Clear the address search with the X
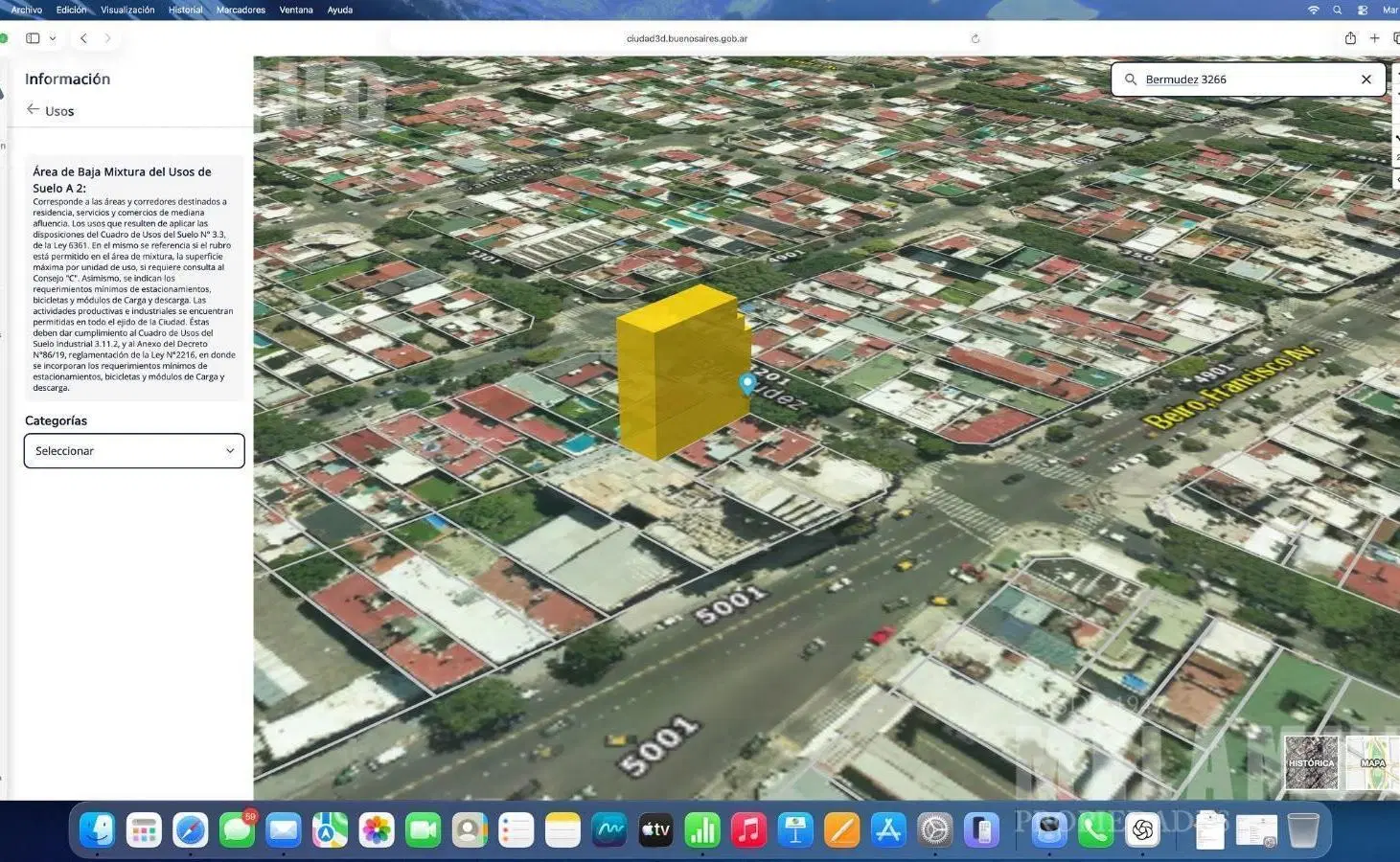 click(x=1366, y=79)
